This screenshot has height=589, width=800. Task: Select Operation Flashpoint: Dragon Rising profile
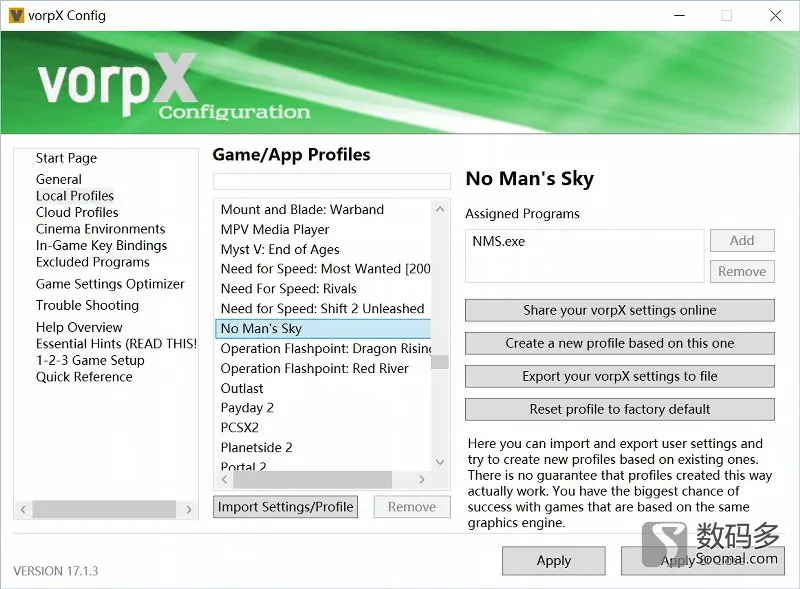pyautogui.click(x=323, y=348)
